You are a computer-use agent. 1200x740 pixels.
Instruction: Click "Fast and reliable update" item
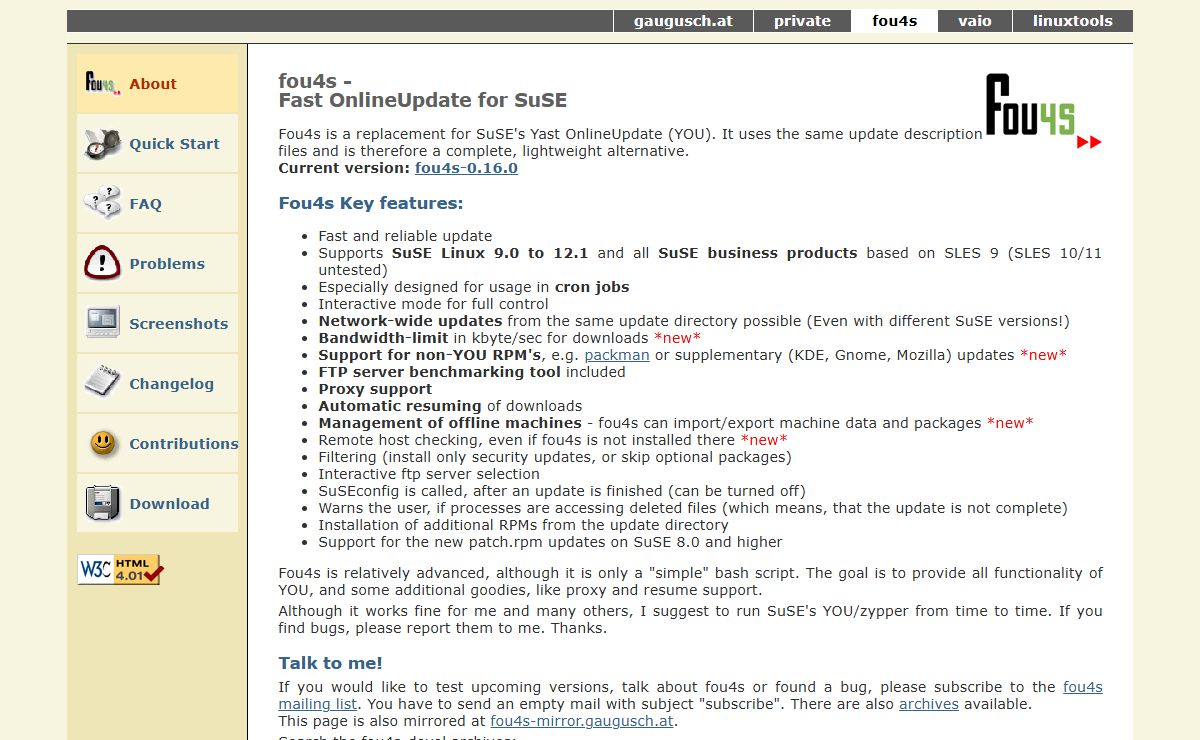(405, 236)
